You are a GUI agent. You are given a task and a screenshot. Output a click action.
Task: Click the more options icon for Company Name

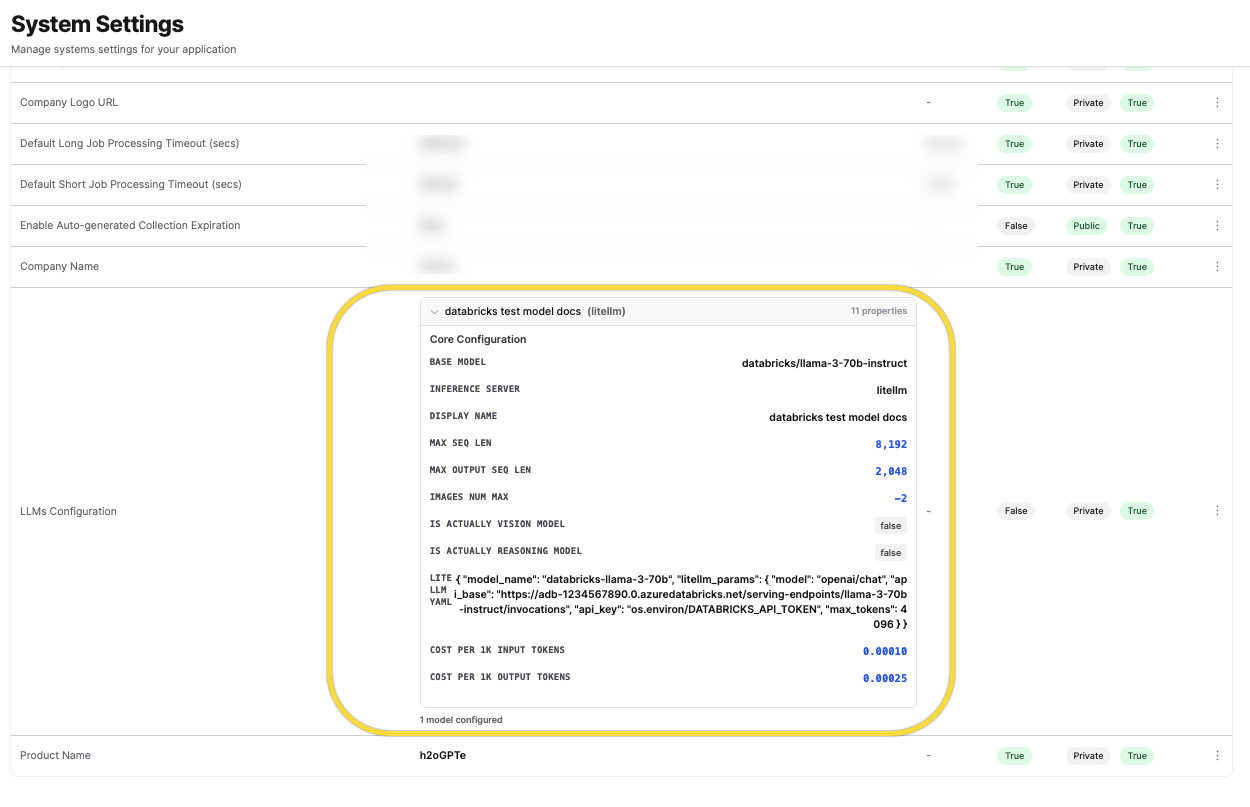pyautogui.click(x=1217, y=267)
